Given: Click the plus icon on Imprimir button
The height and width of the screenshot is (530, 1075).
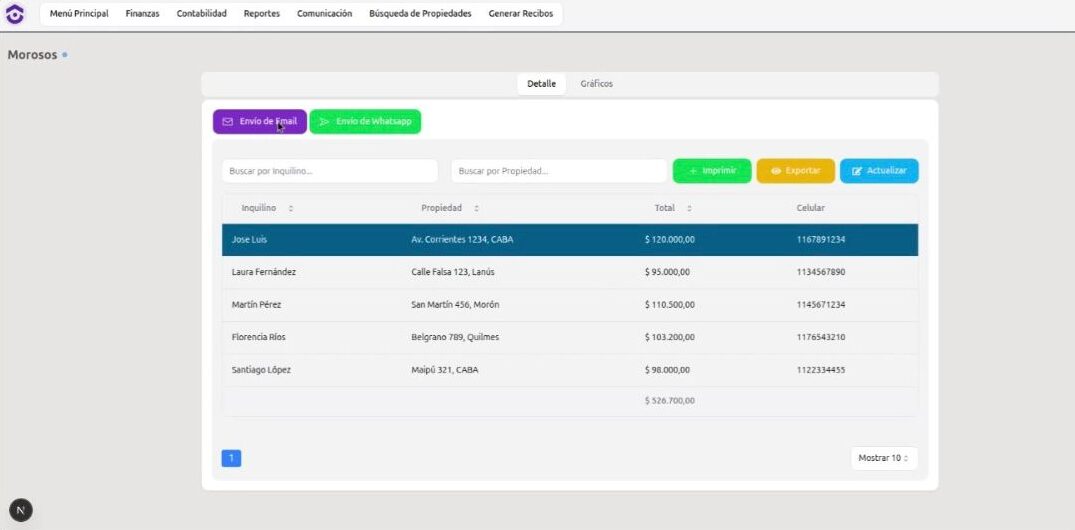Looking at the screenshot, I should point(693,171).
